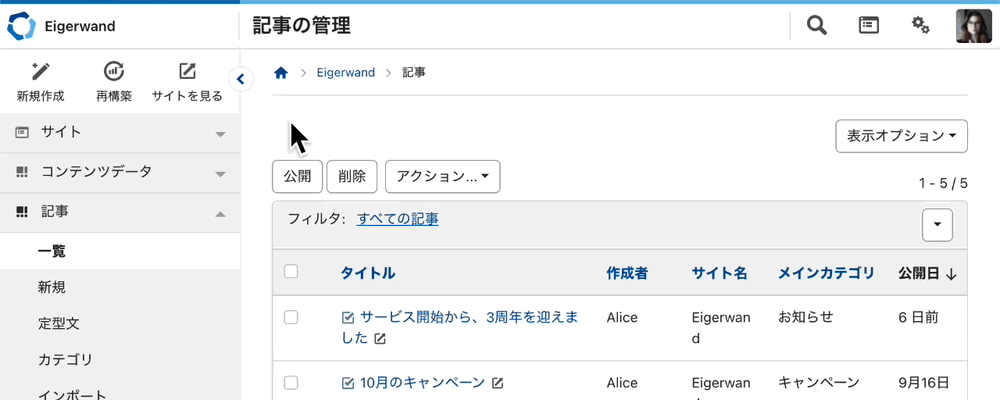This screenshot has width=1000, height=400.
Task: Open the system settings gears icon
Action: (921, 26)
